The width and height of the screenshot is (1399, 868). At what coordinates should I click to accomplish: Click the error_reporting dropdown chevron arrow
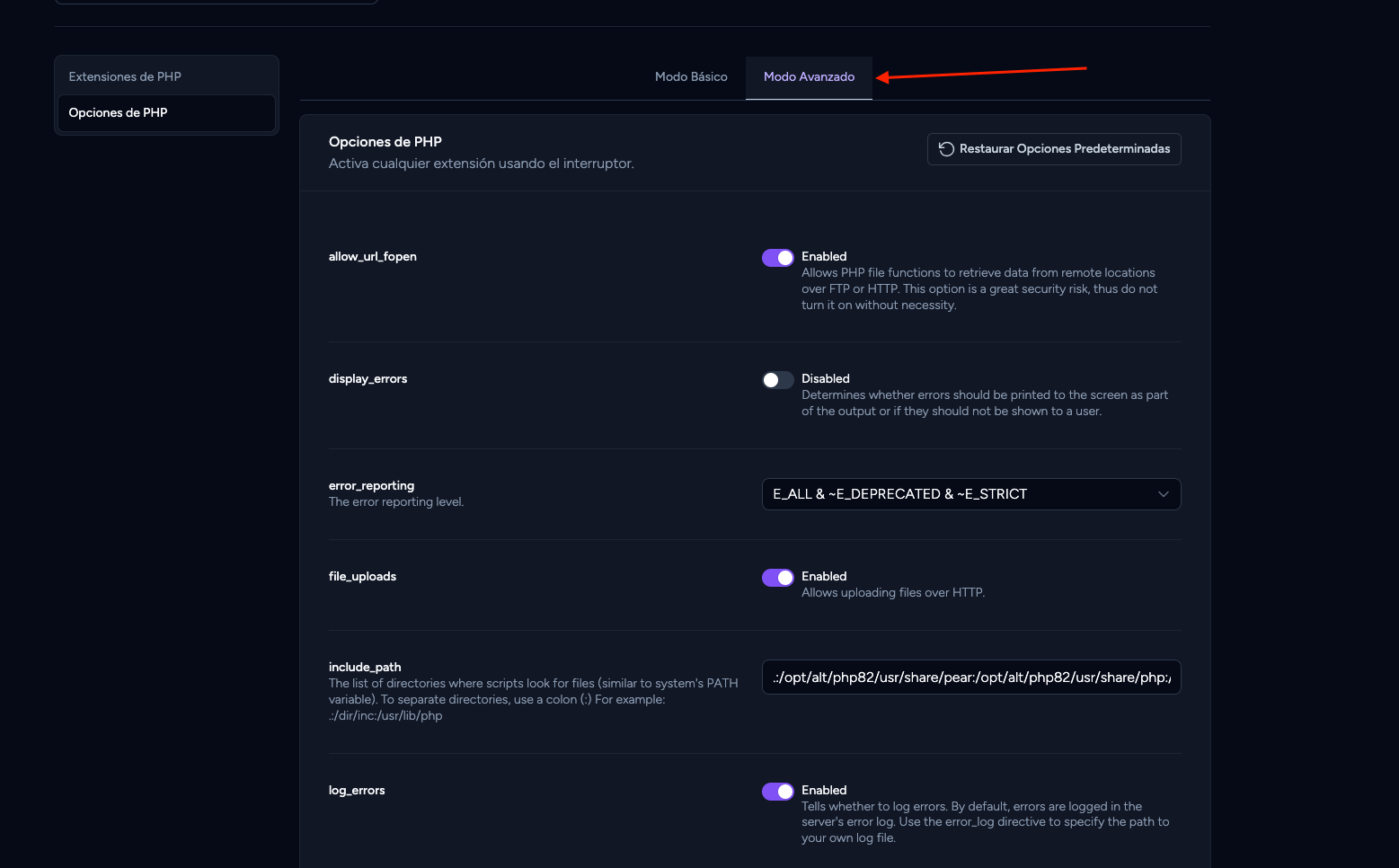[1163, 494]
